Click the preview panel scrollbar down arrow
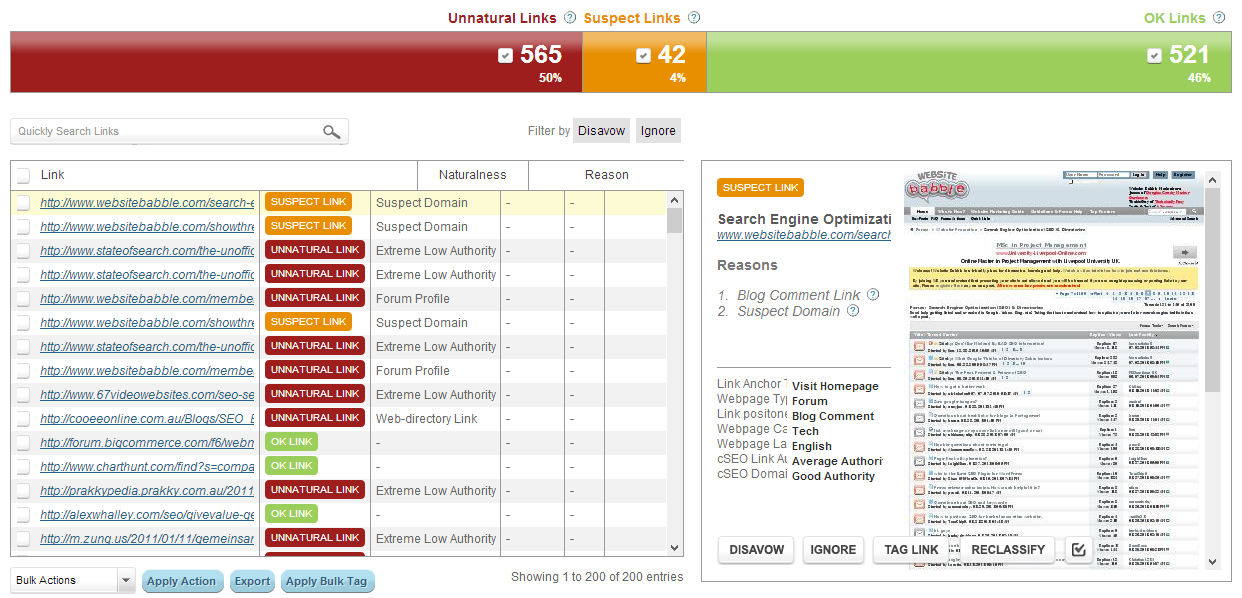 [x=1213, y=561]
